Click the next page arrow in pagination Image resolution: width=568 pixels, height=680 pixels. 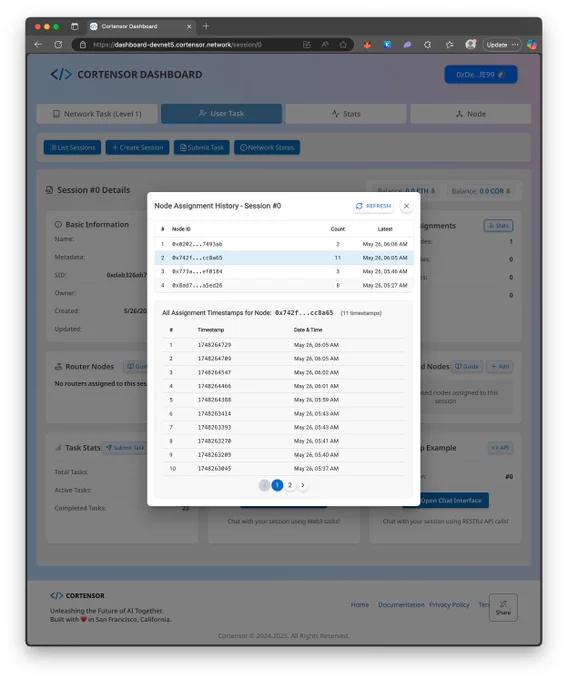pyautogui.click(x=303, y=485)
